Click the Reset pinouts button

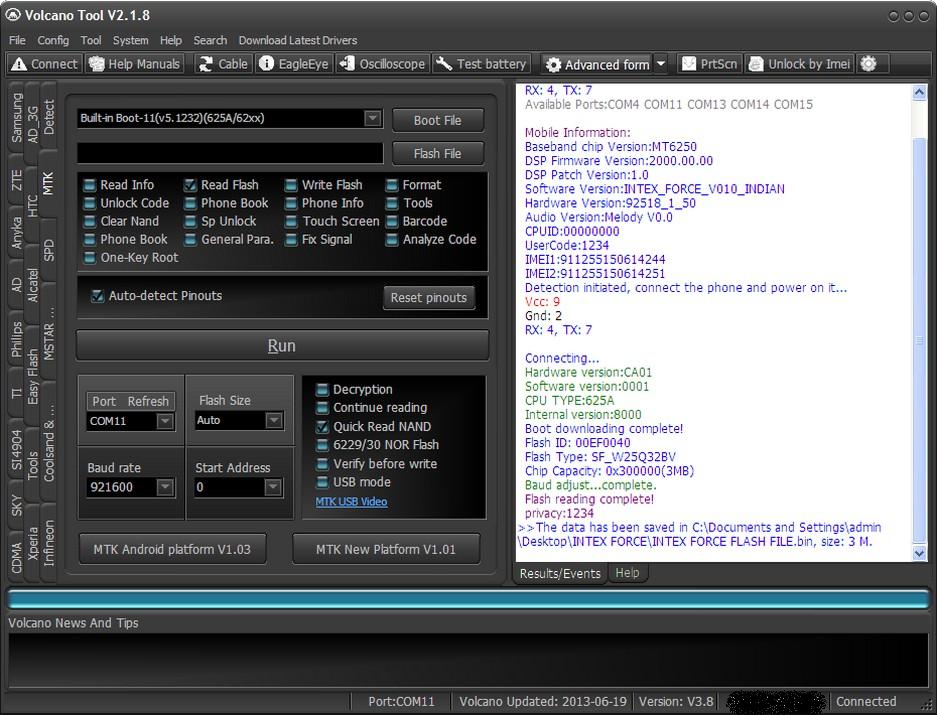pyautogui.click(x=428, y=298)
